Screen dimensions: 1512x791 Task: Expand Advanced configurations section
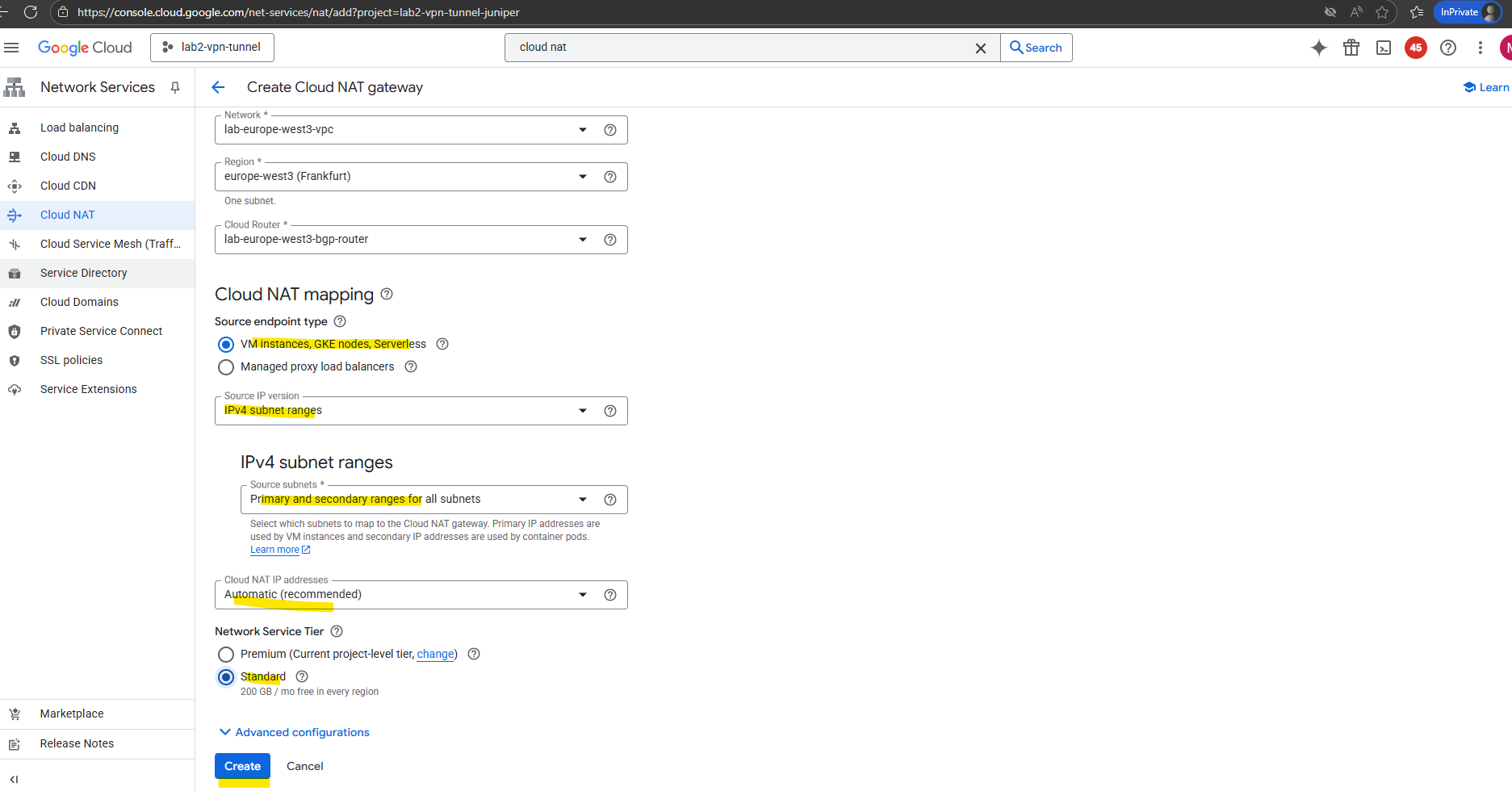pyautogui.click(x=295, y=732)
